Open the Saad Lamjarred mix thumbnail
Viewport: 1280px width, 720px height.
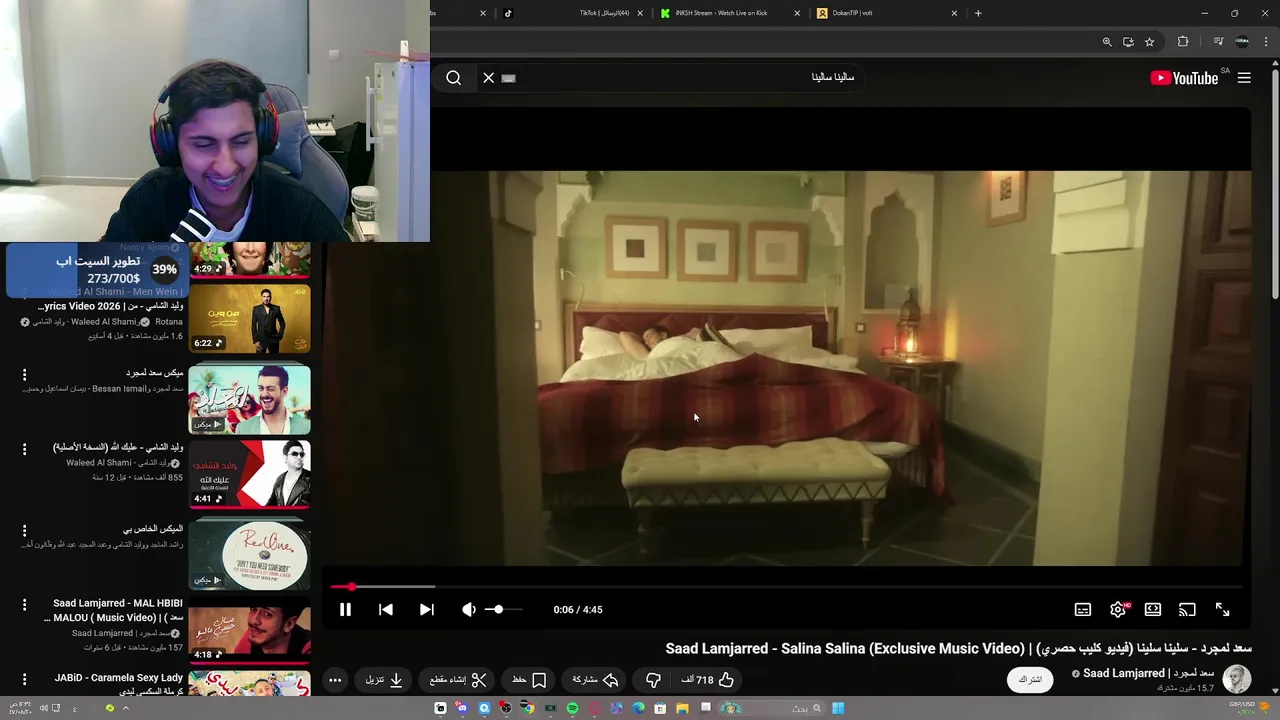(250, 398)
